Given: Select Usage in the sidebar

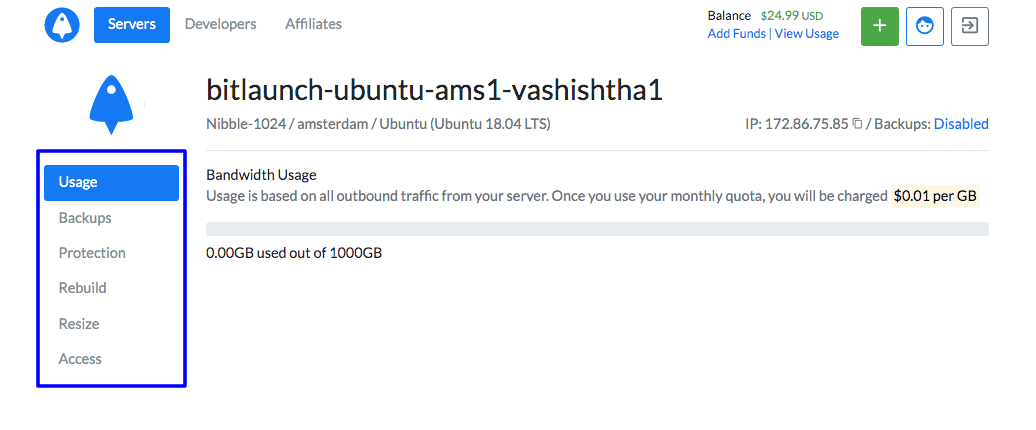Looking at the screenshot, I should click(112, 182).
